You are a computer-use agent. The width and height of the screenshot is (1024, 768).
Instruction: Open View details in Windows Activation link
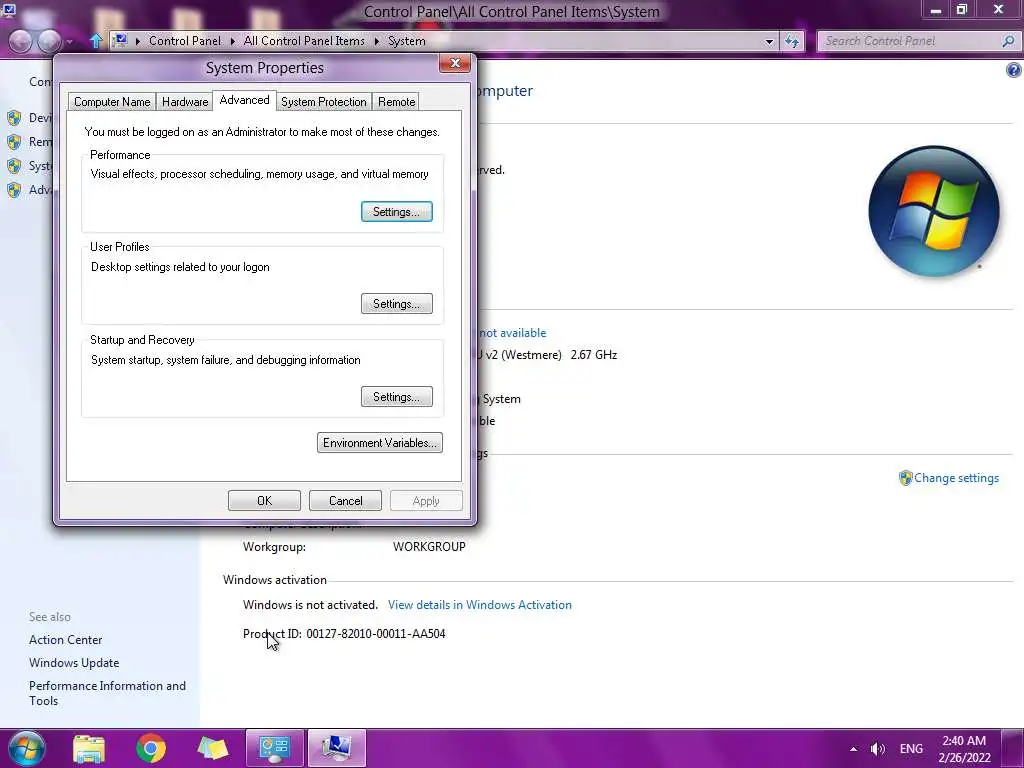(479, 605)
